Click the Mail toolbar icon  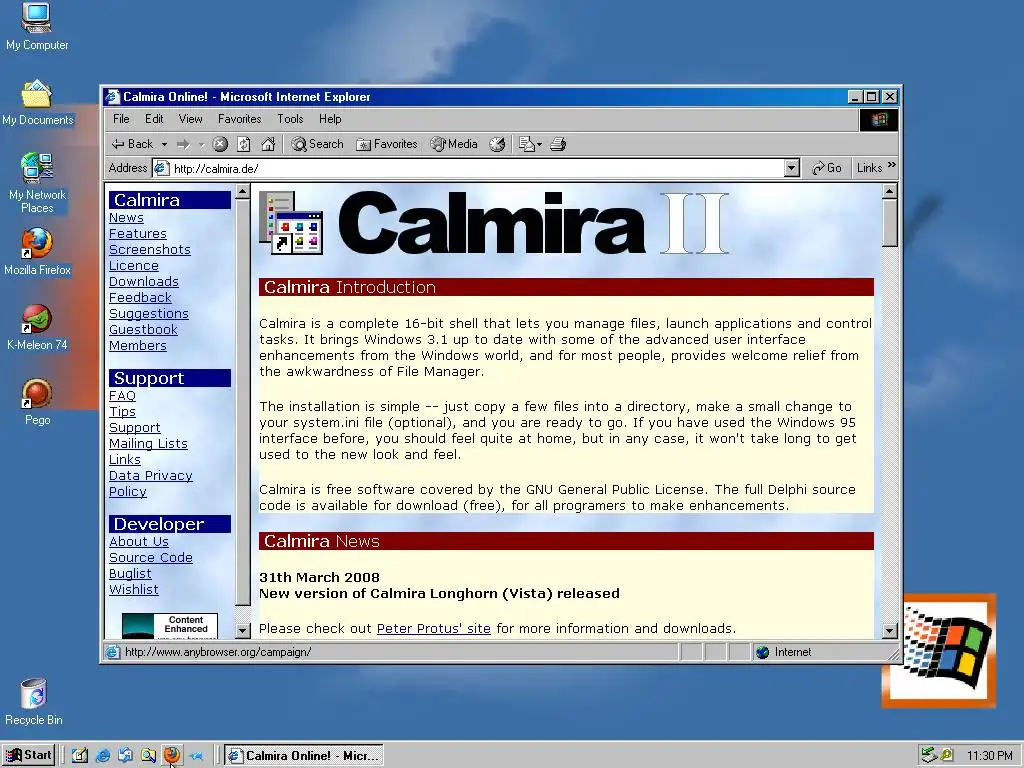526,144
